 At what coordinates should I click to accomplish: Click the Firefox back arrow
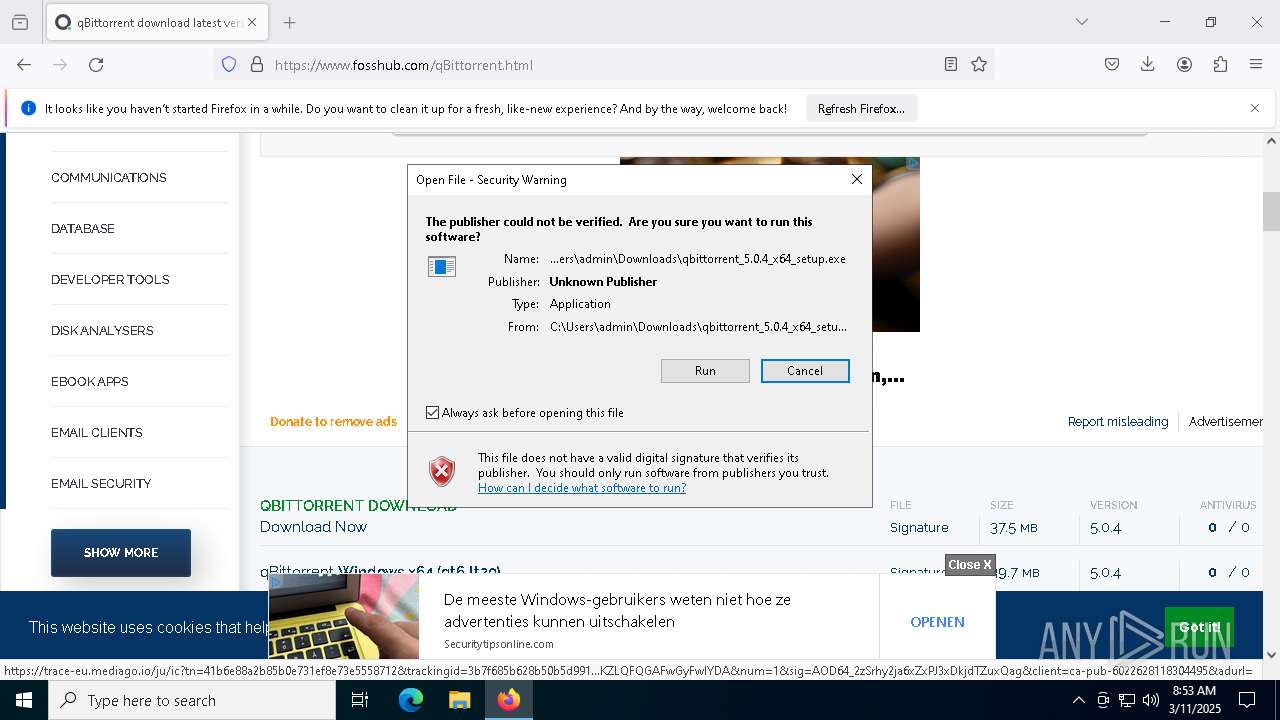click(x=24, y=65)
